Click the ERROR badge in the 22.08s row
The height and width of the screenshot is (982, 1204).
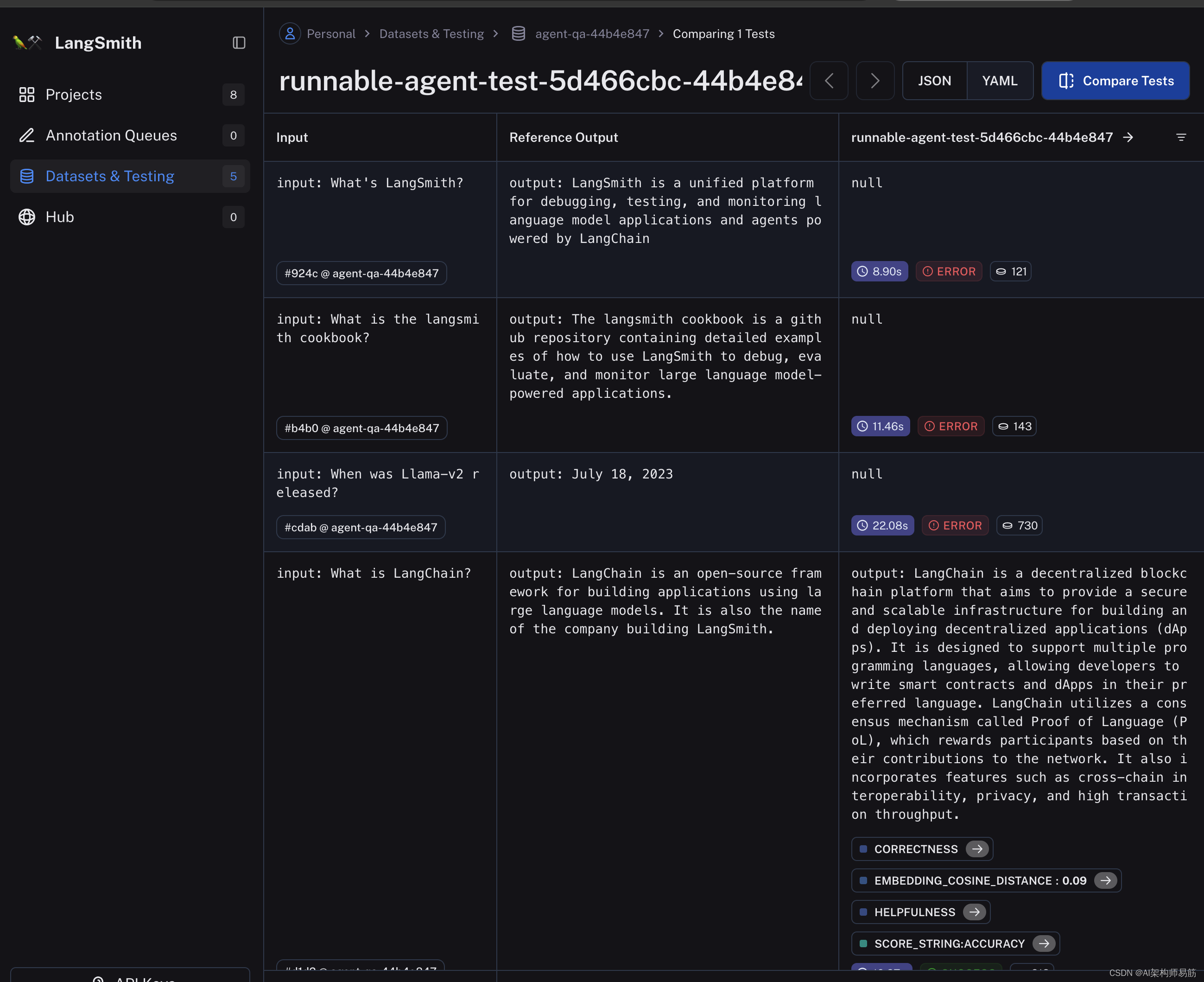955,525
